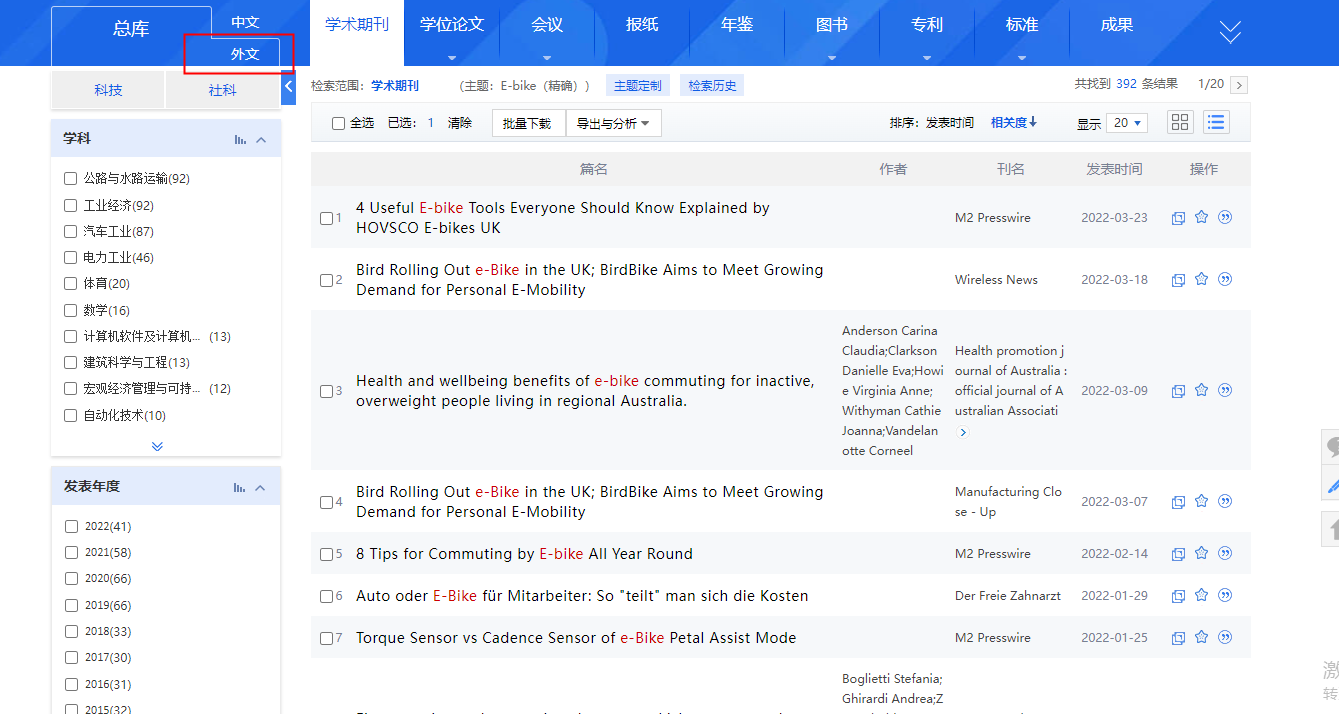Filter by 公路与水路运输(92) checkbox
This screenshot has width=1339, height=714.
[70, 178]
